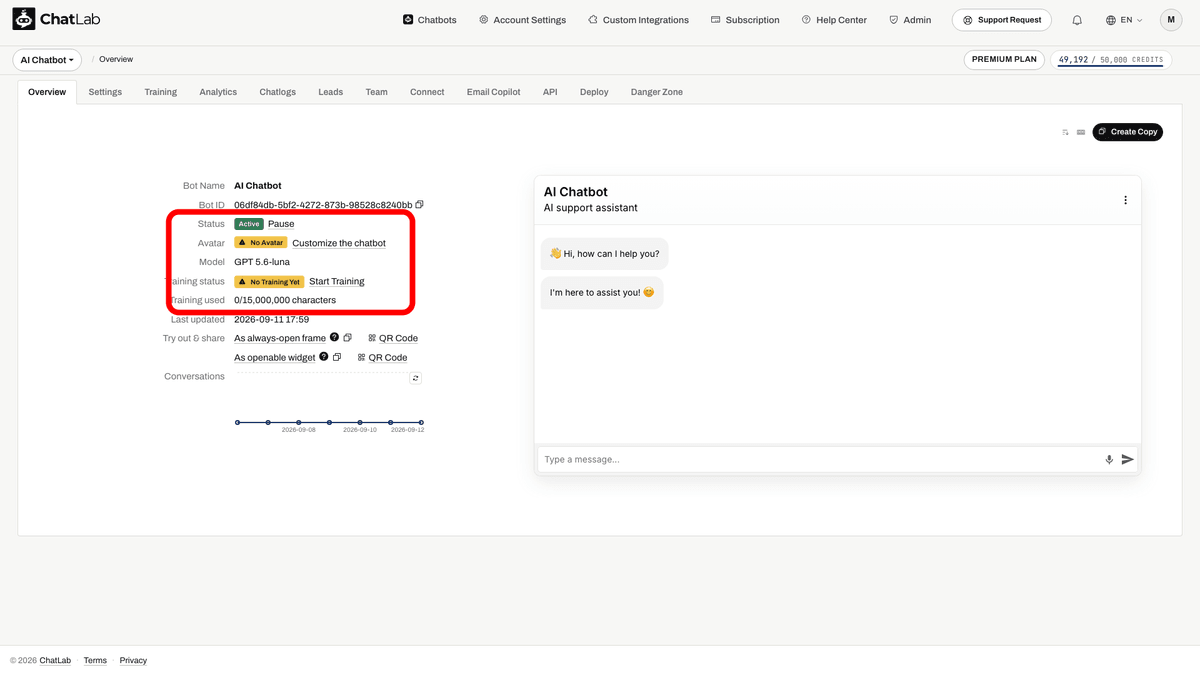Open the EN language dropdown
The image size is (1200, 675).
click(x=1125, y=20)
